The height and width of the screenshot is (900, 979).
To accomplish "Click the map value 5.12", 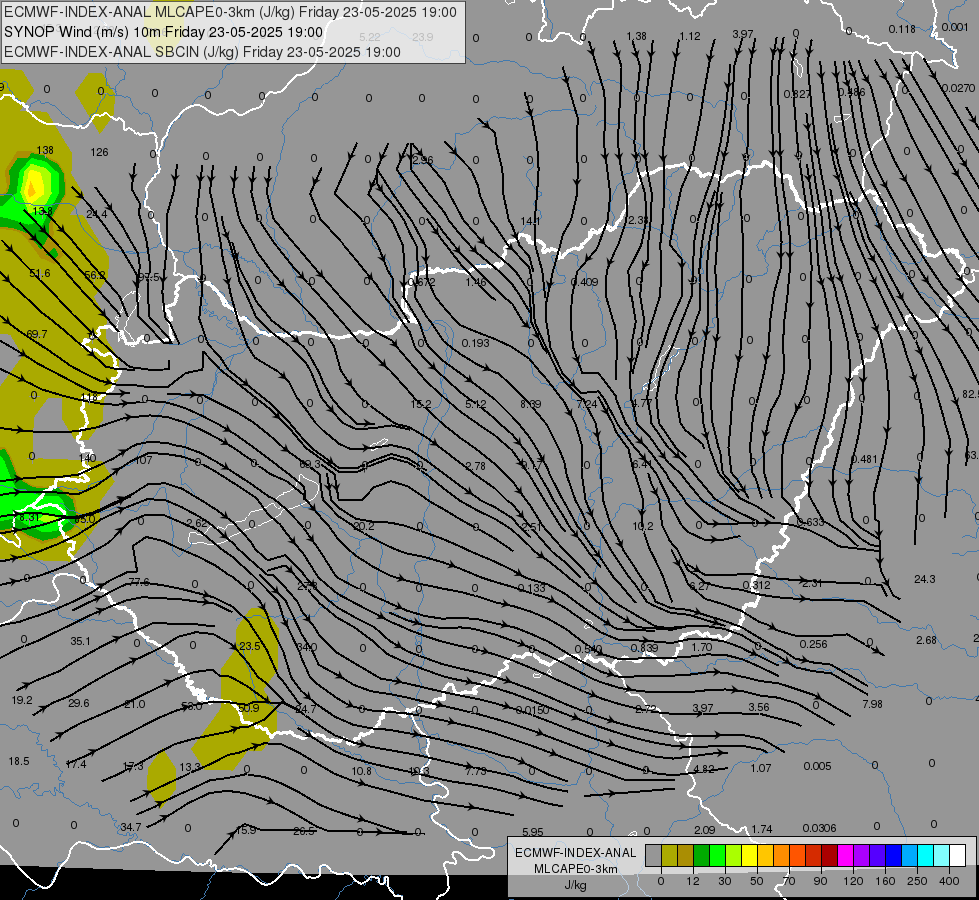I will point(476,404).
